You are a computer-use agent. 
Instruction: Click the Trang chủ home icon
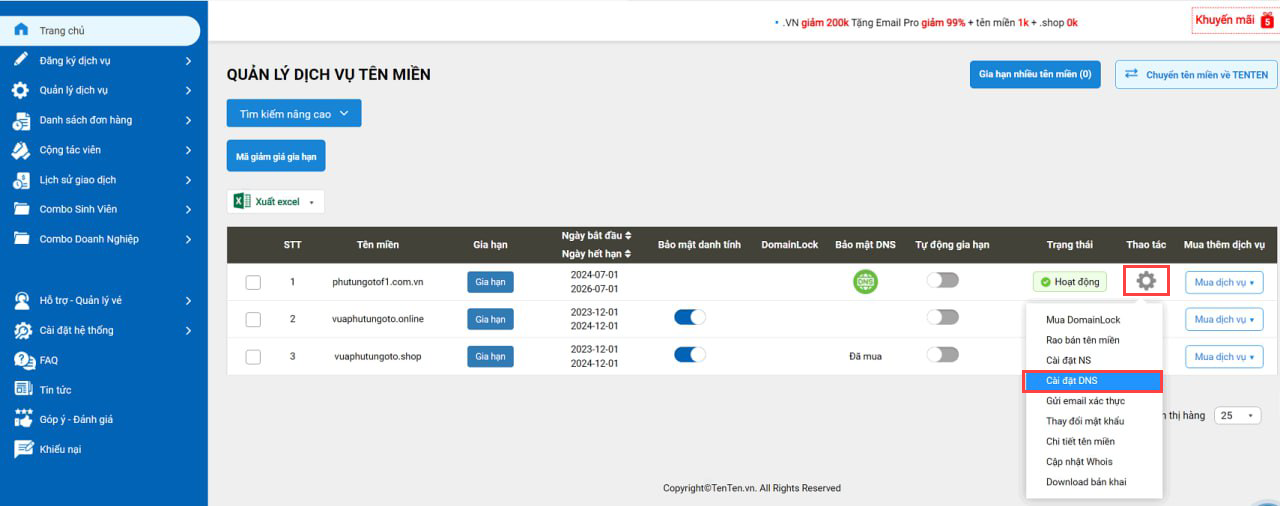(x=21, y=30)
